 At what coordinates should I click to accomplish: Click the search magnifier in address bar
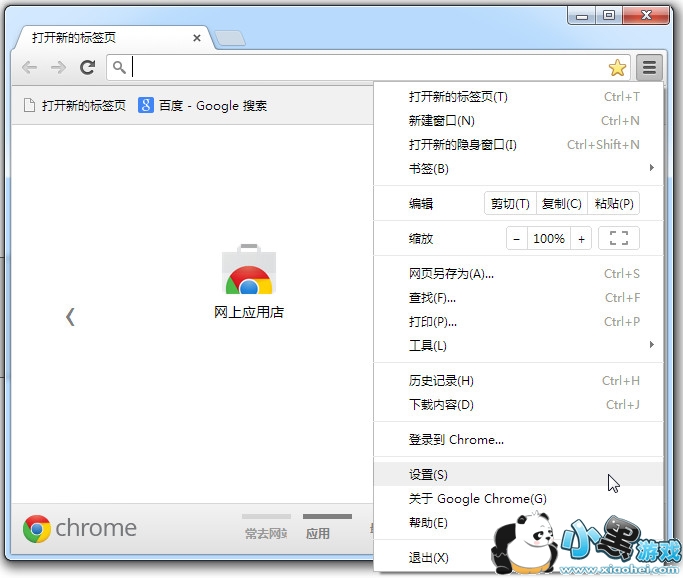tap(119, 67)
